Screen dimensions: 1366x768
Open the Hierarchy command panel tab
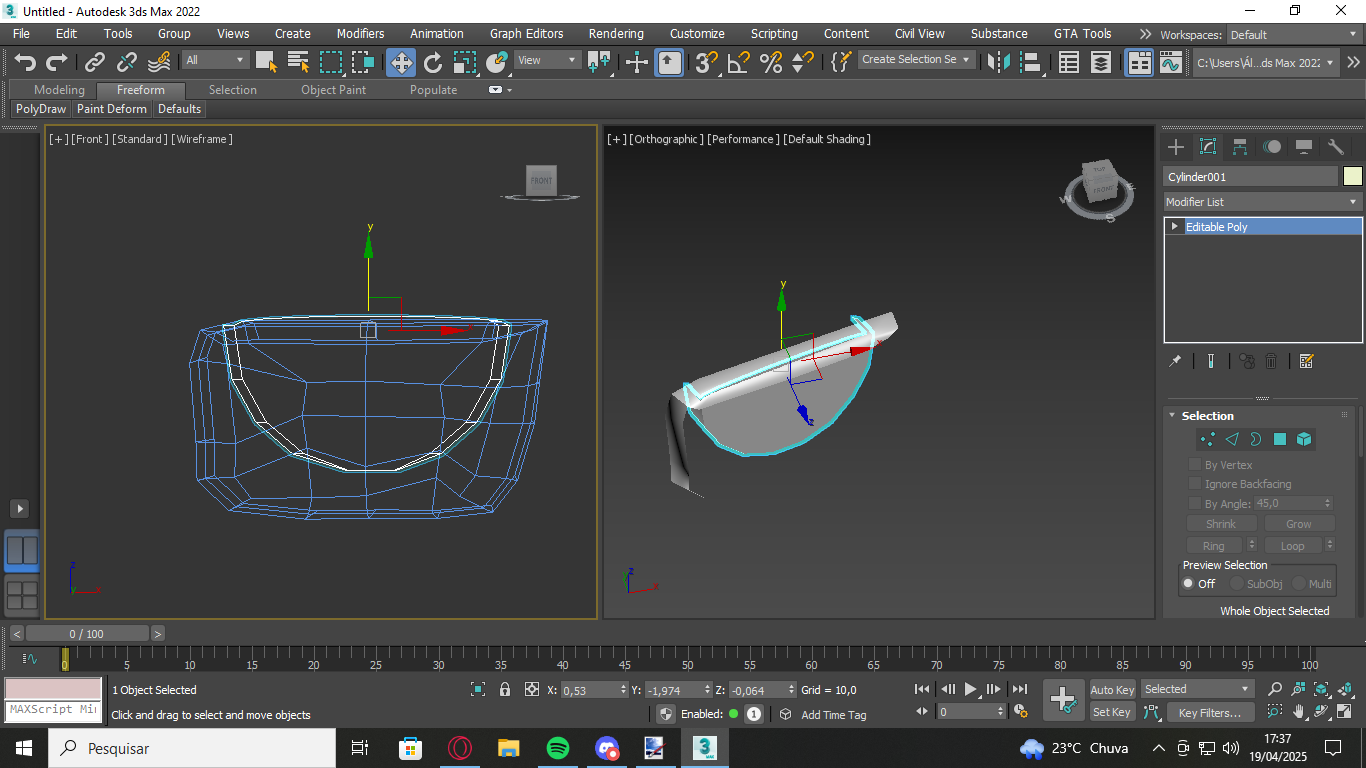point(1240,147)
